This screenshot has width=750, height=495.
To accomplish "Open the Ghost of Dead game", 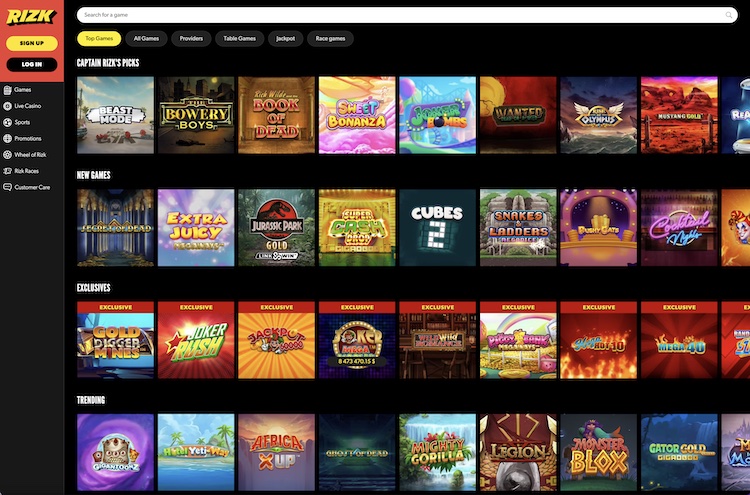I will (357, 452).
